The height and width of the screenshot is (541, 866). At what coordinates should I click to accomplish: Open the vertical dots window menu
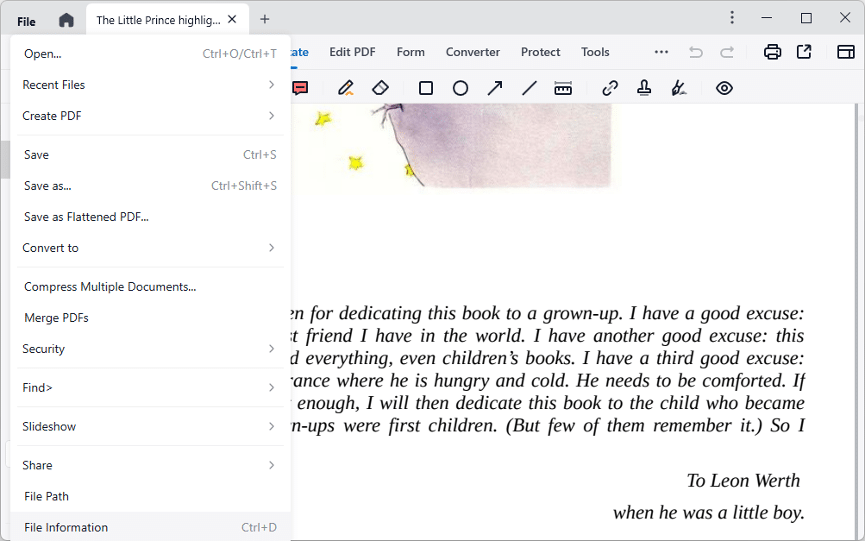732,18
